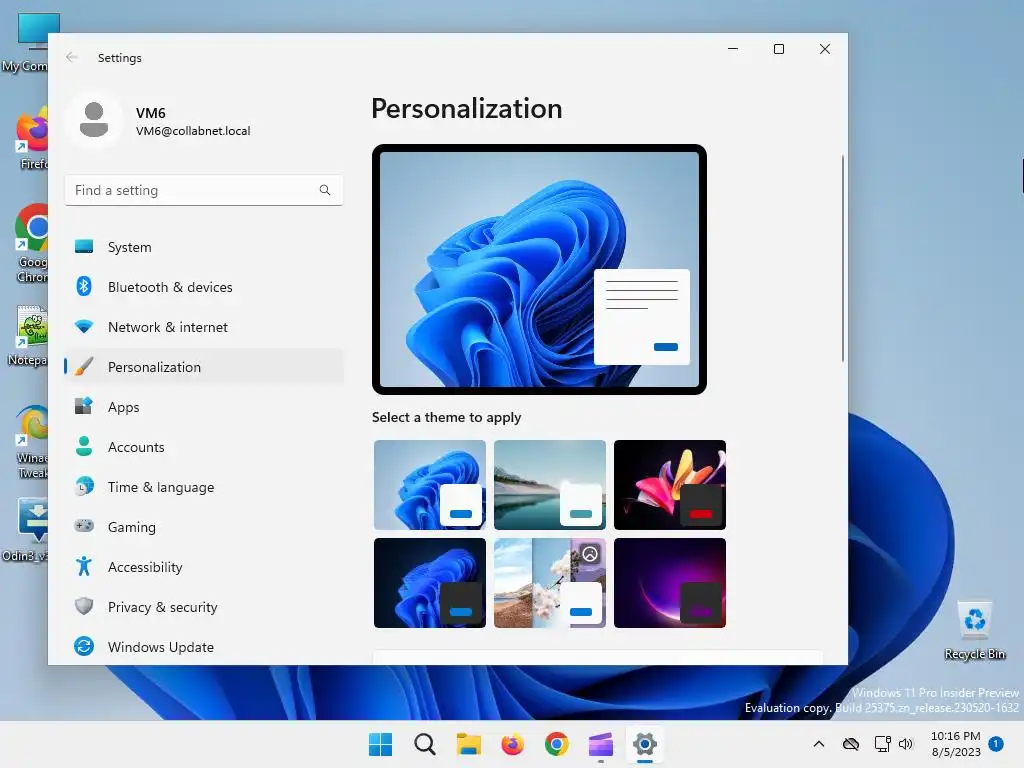Open the Apps settings page

click(x=204, y=407)
